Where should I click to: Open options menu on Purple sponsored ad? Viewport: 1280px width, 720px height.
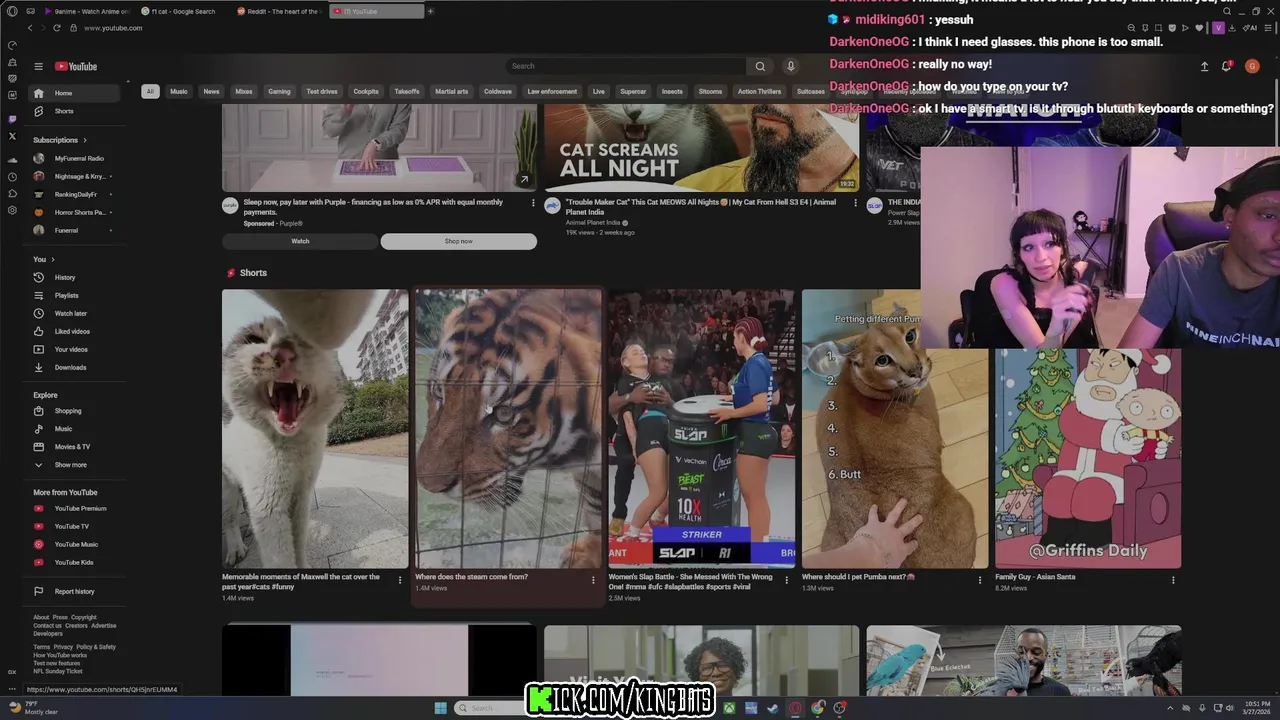coord(533,203)
